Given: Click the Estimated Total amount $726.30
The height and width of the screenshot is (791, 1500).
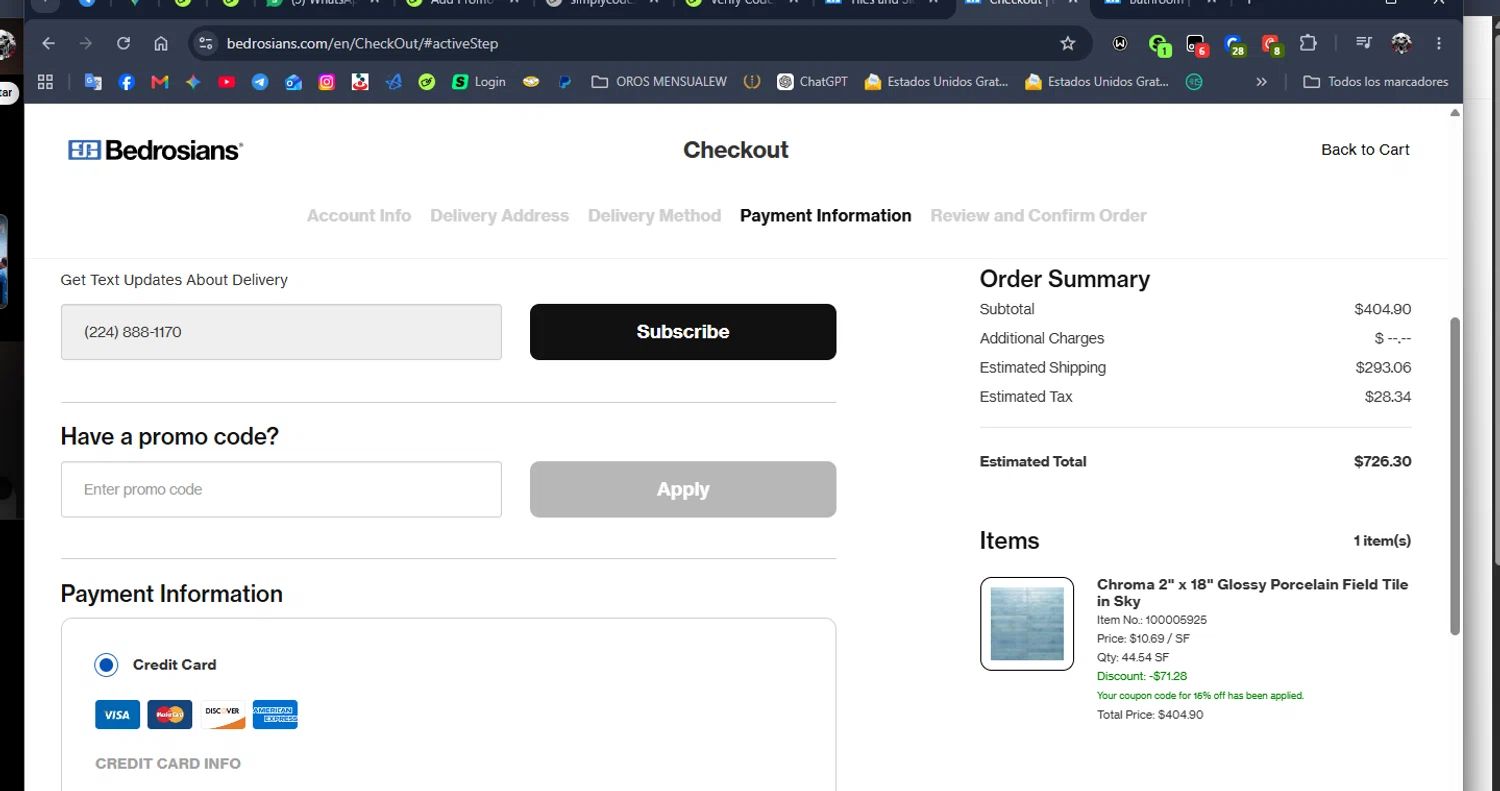Looking at the screenshot, I should tap(1382, 462).
